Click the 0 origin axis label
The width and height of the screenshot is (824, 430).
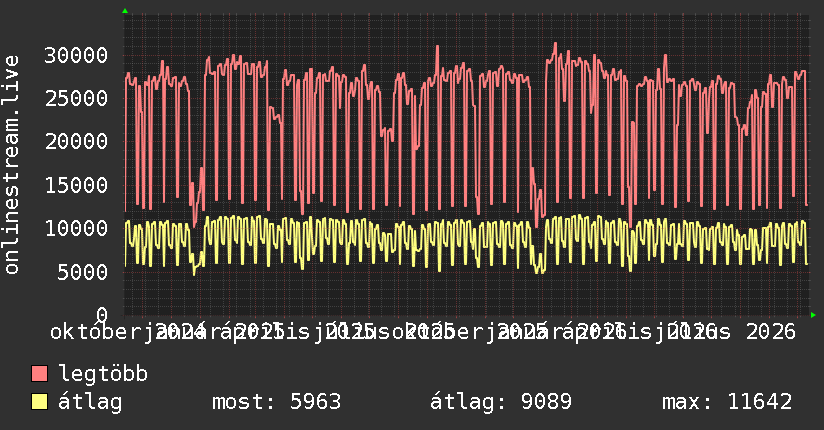tap(102, 315)
